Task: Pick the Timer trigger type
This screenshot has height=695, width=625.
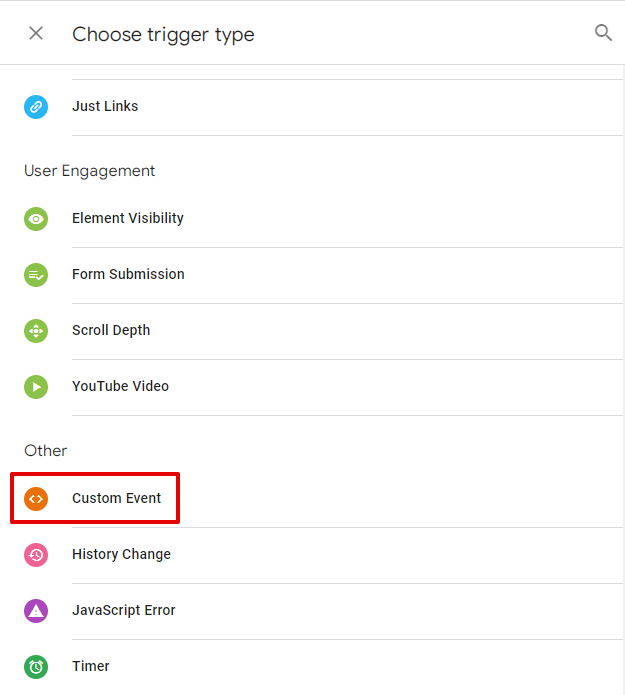Action: pos(91,666)
